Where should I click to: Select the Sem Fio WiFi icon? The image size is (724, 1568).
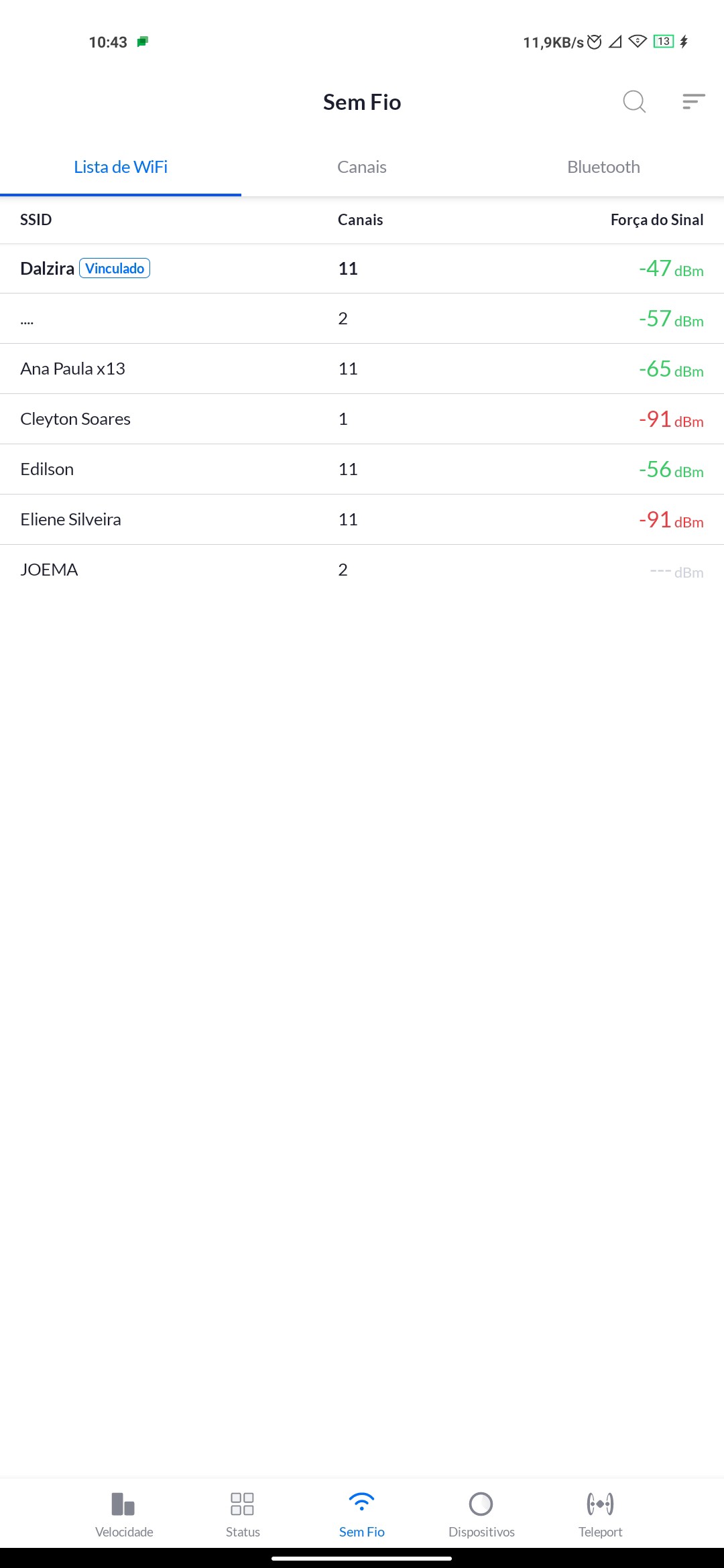click(361, 1503)
